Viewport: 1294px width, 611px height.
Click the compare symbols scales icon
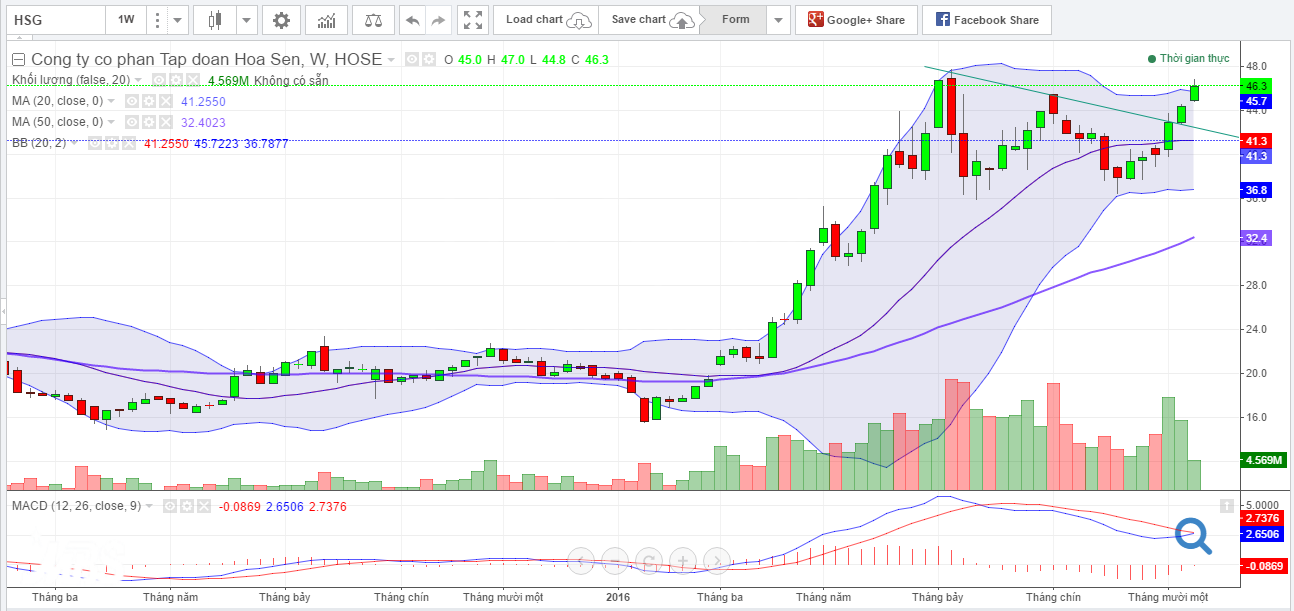pos(373,20)
